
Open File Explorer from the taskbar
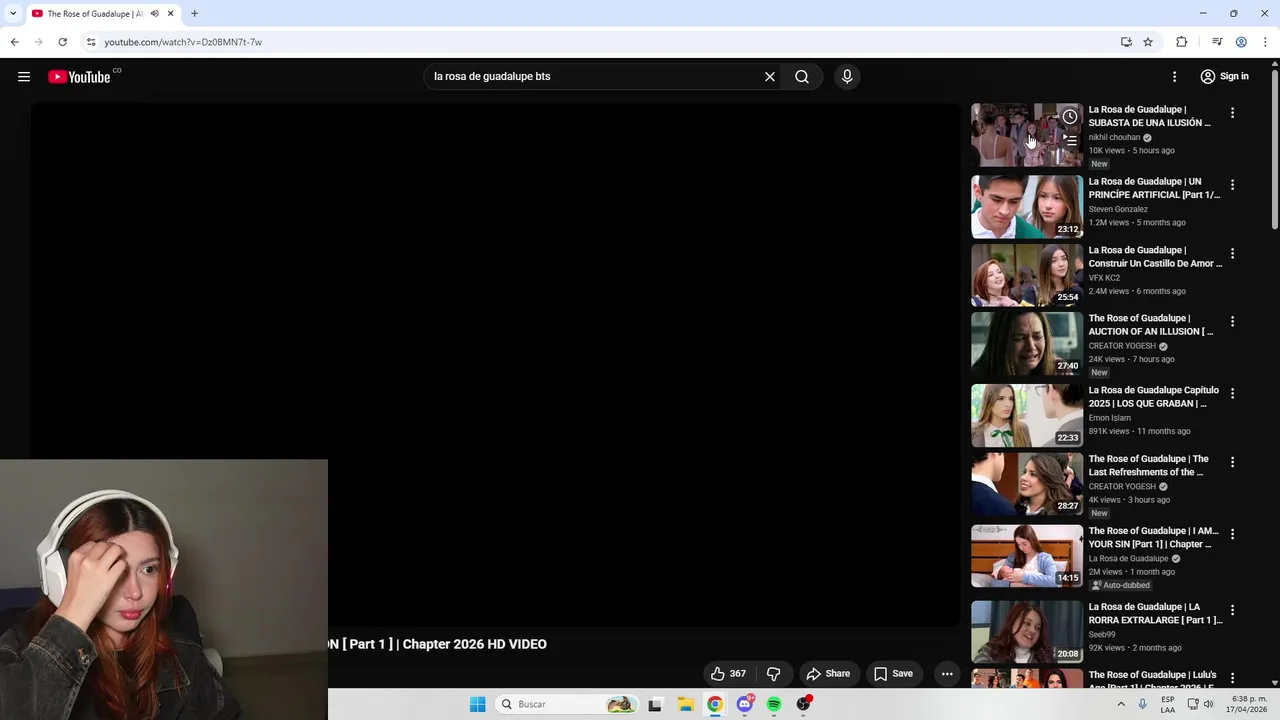click(685, 704)
